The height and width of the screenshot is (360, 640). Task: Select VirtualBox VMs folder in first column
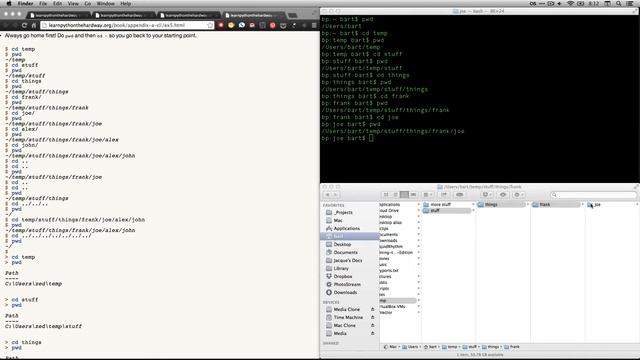(392, 307)
